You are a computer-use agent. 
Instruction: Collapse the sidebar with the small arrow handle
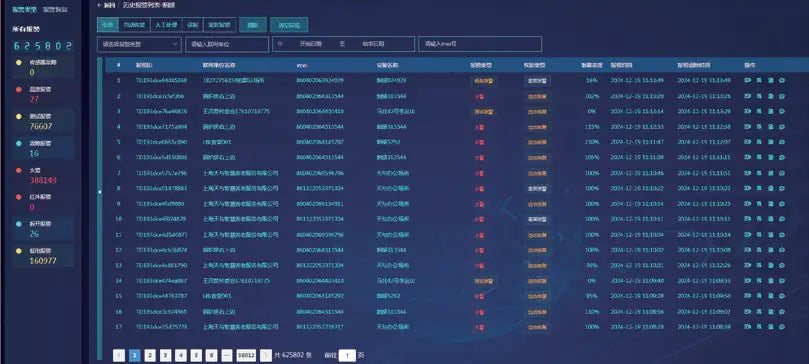pos(100,192)
